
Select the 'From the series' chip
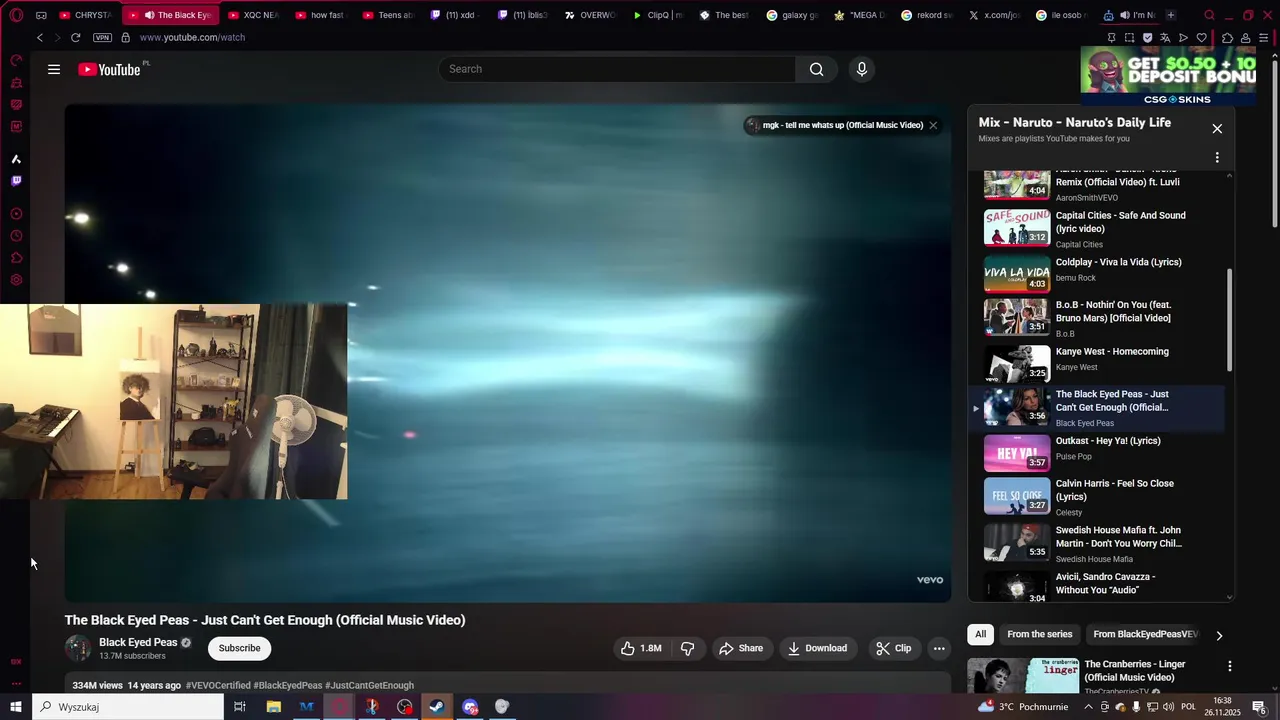pyautogui.click(x=1040, y=634)
